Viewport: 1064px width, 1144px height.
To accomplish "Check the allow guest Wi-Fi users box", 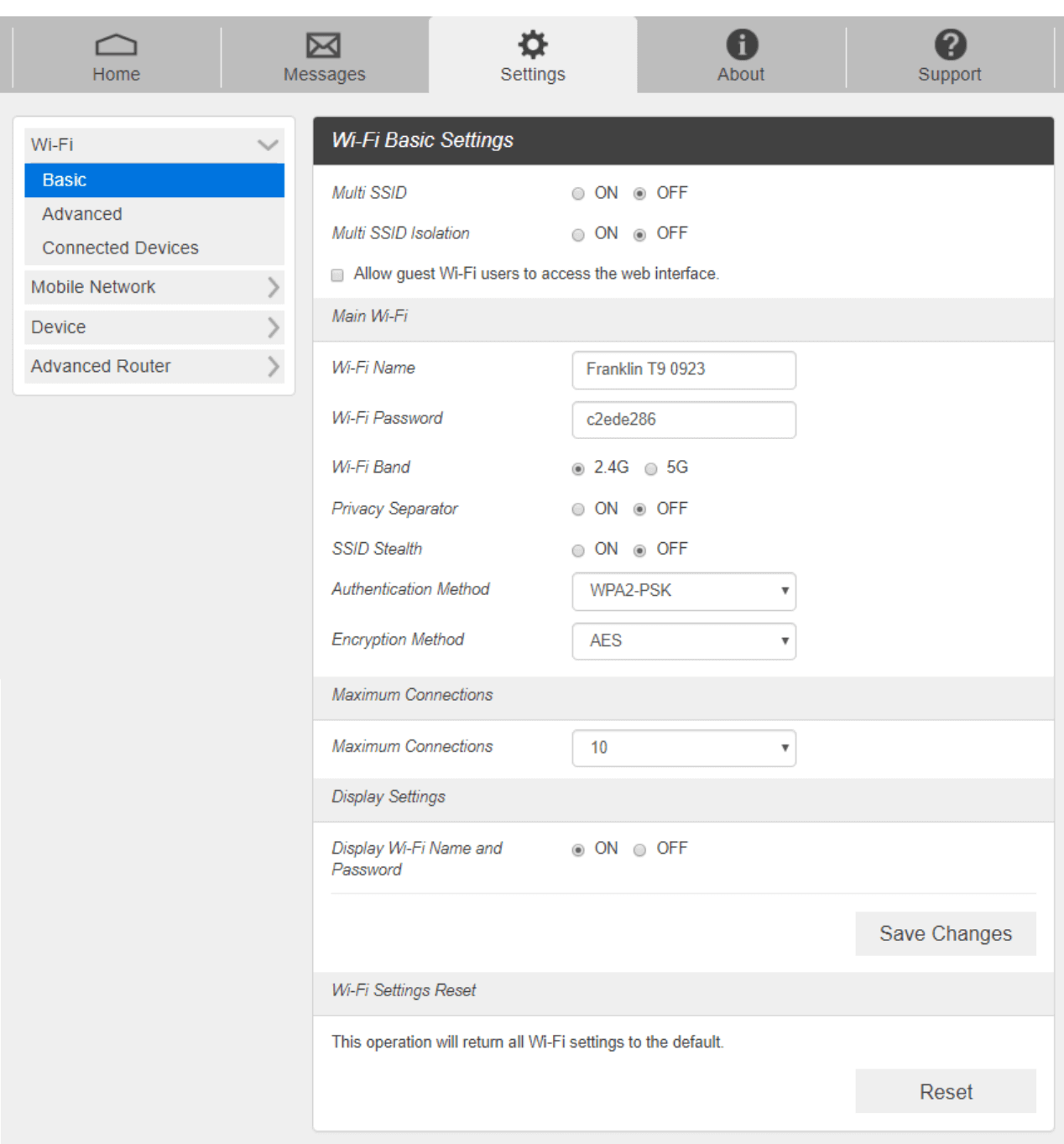I will pos(337,275).
